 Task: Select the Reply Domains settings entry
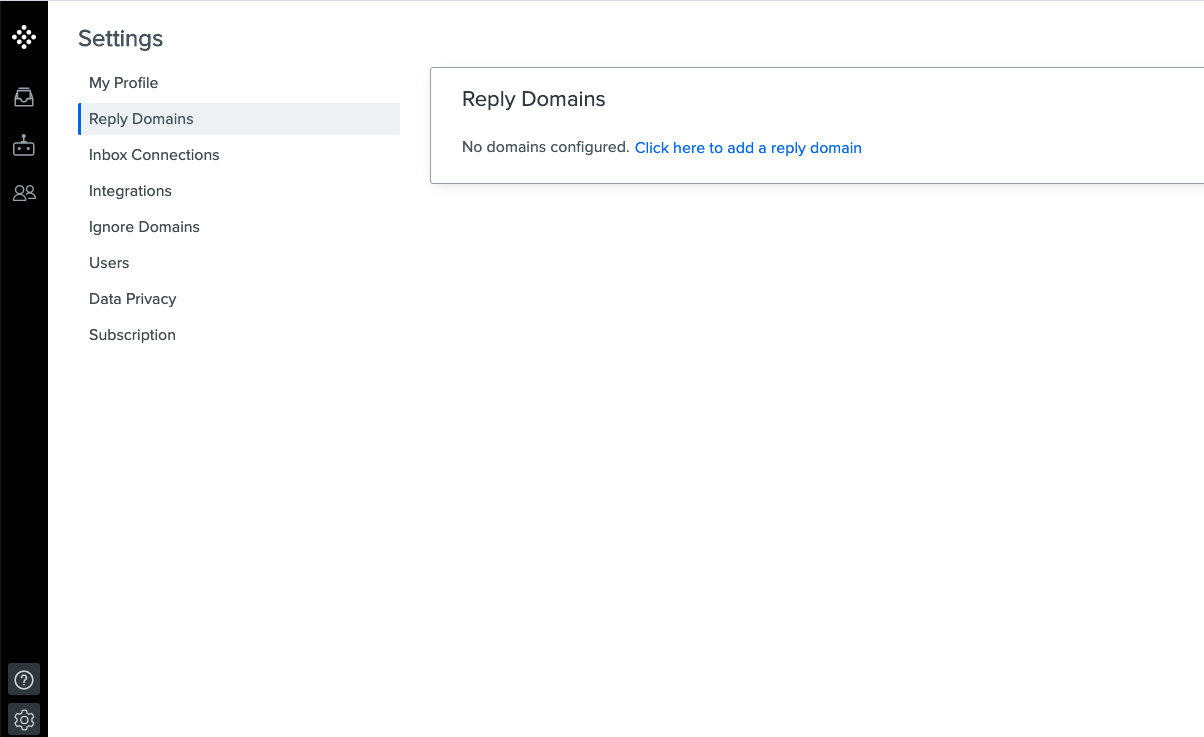[141, 118]
